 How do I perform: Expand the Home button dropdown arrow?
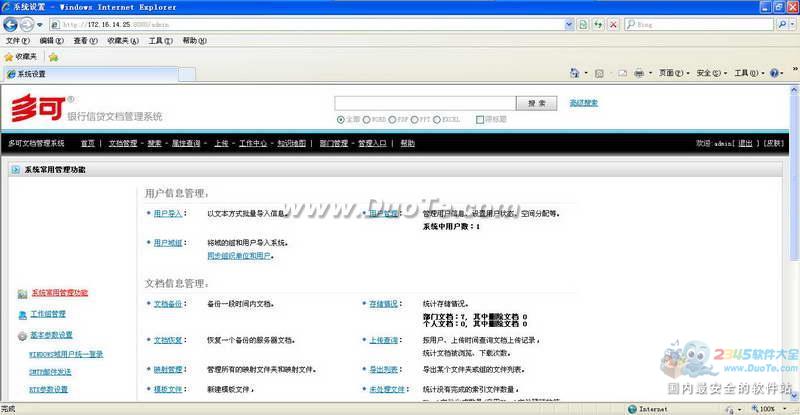(x=585, y=74)
